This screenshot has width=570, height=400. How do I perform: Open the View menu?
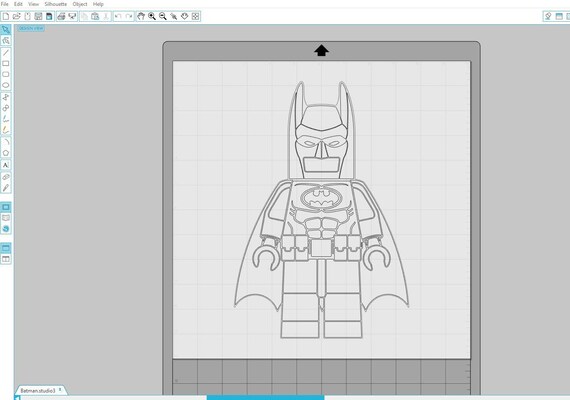33,4
